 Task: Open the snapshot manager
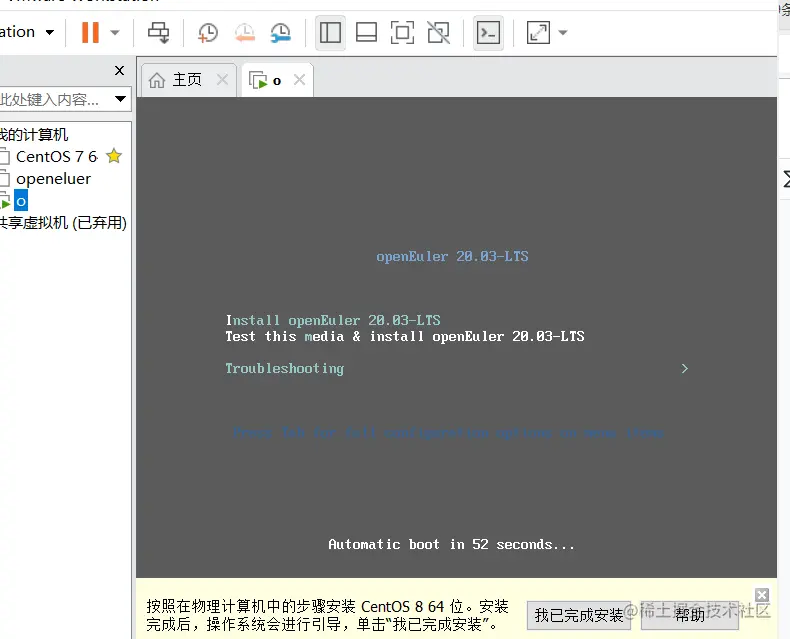[x=281, y=33]
